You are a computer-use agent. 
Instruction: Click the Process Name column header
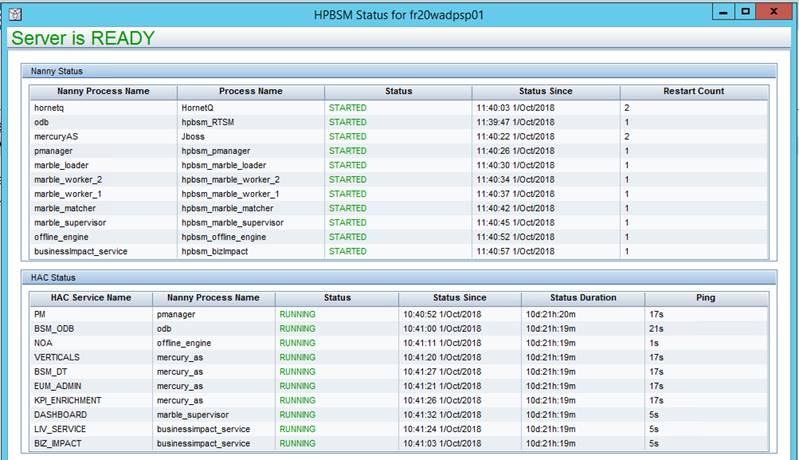point(251,91)
